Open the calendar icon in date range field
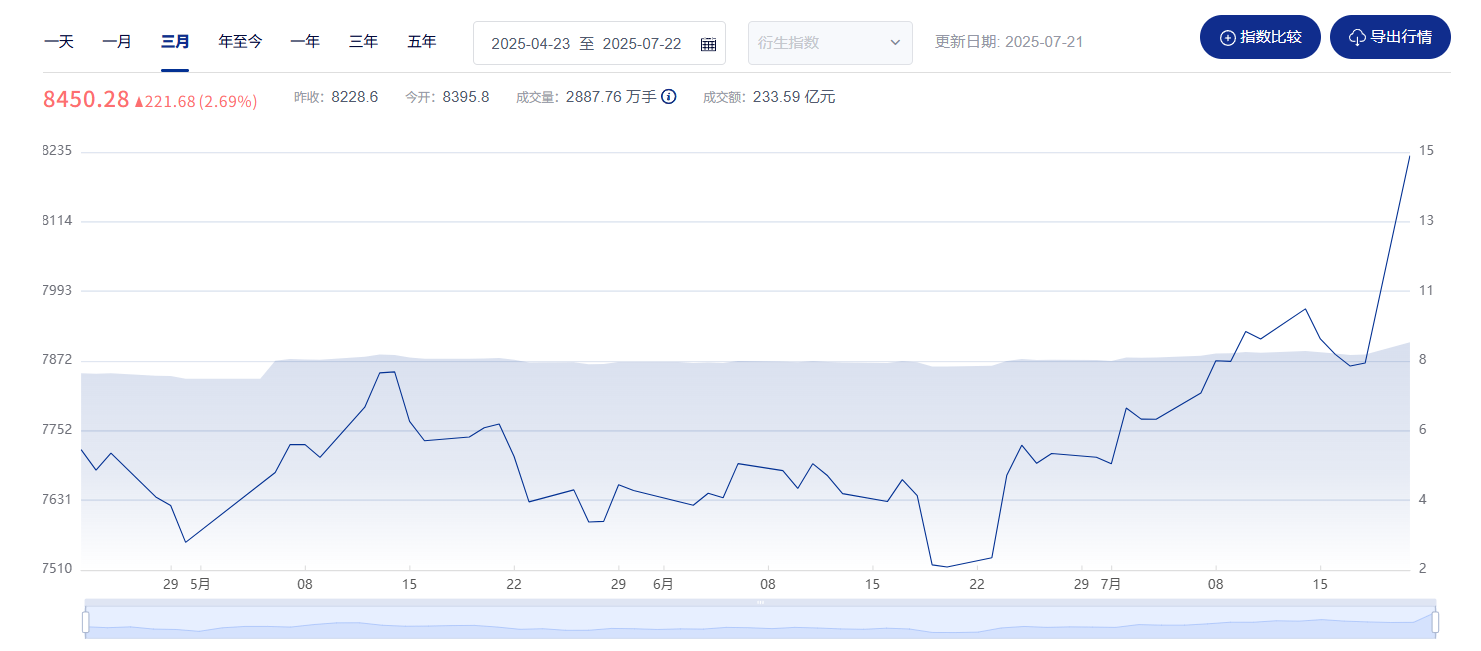Screen dimensions: 1481x651 (708, 44)
